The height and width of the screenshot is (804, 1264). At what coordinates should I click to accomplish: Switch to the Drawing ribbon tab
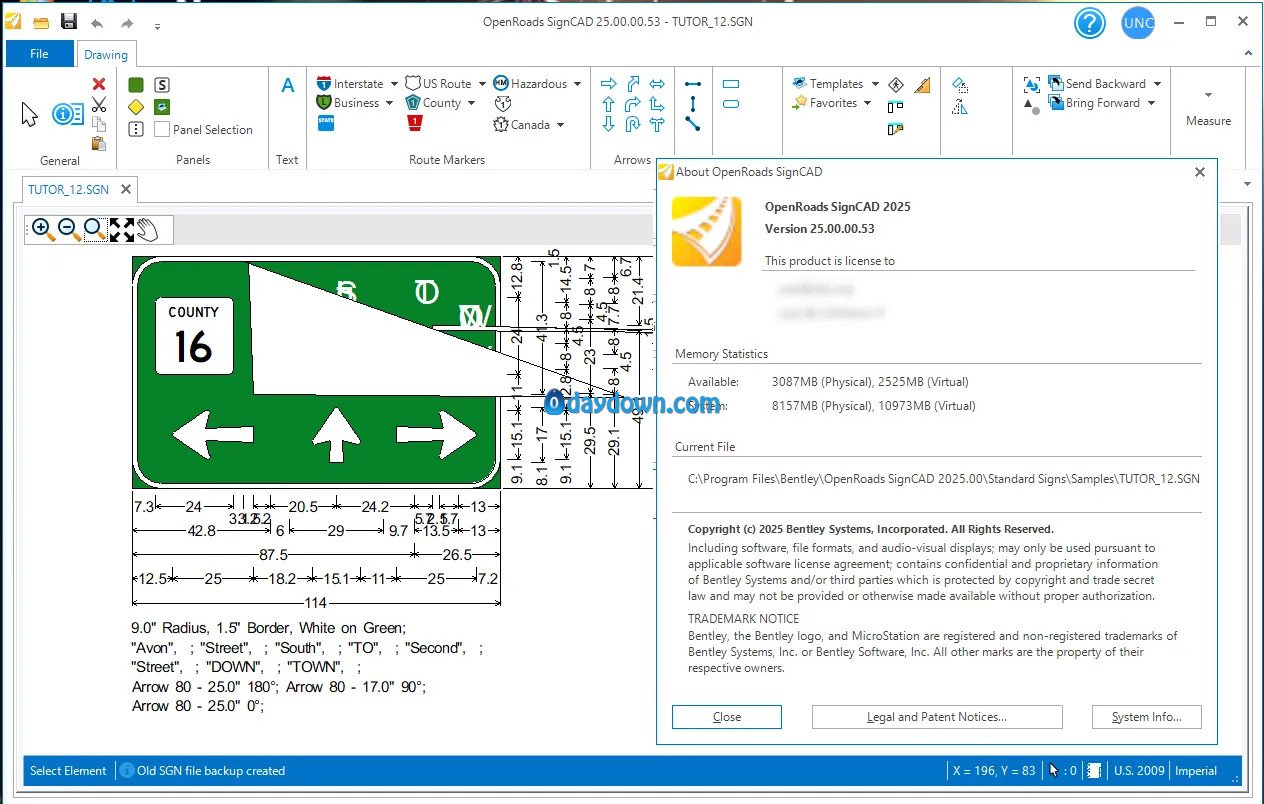point(106,55)
